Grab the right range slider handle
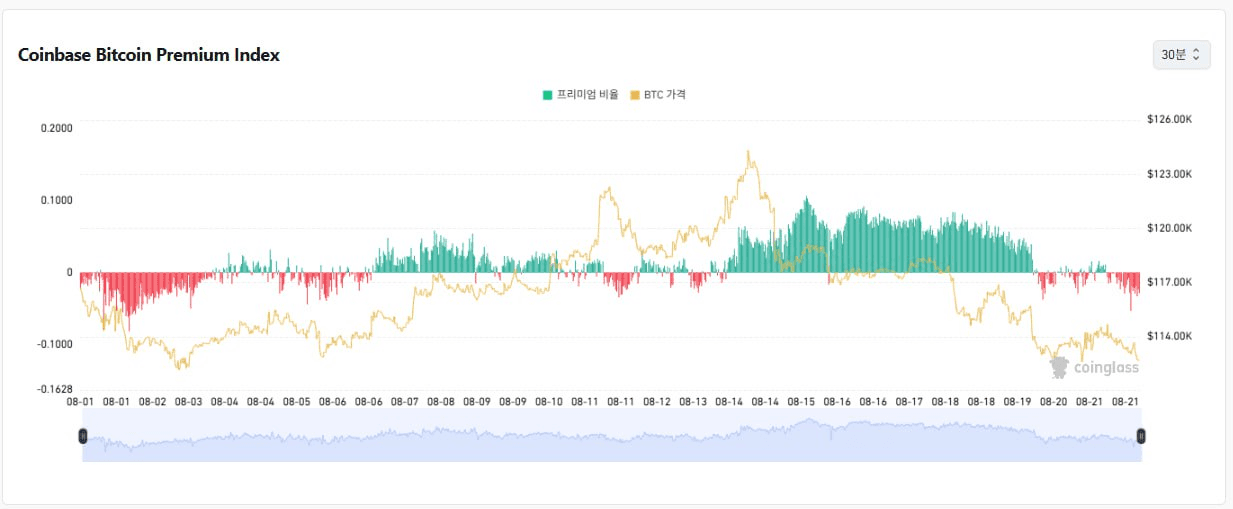Screen dimensions: 1233x509 1141,436
